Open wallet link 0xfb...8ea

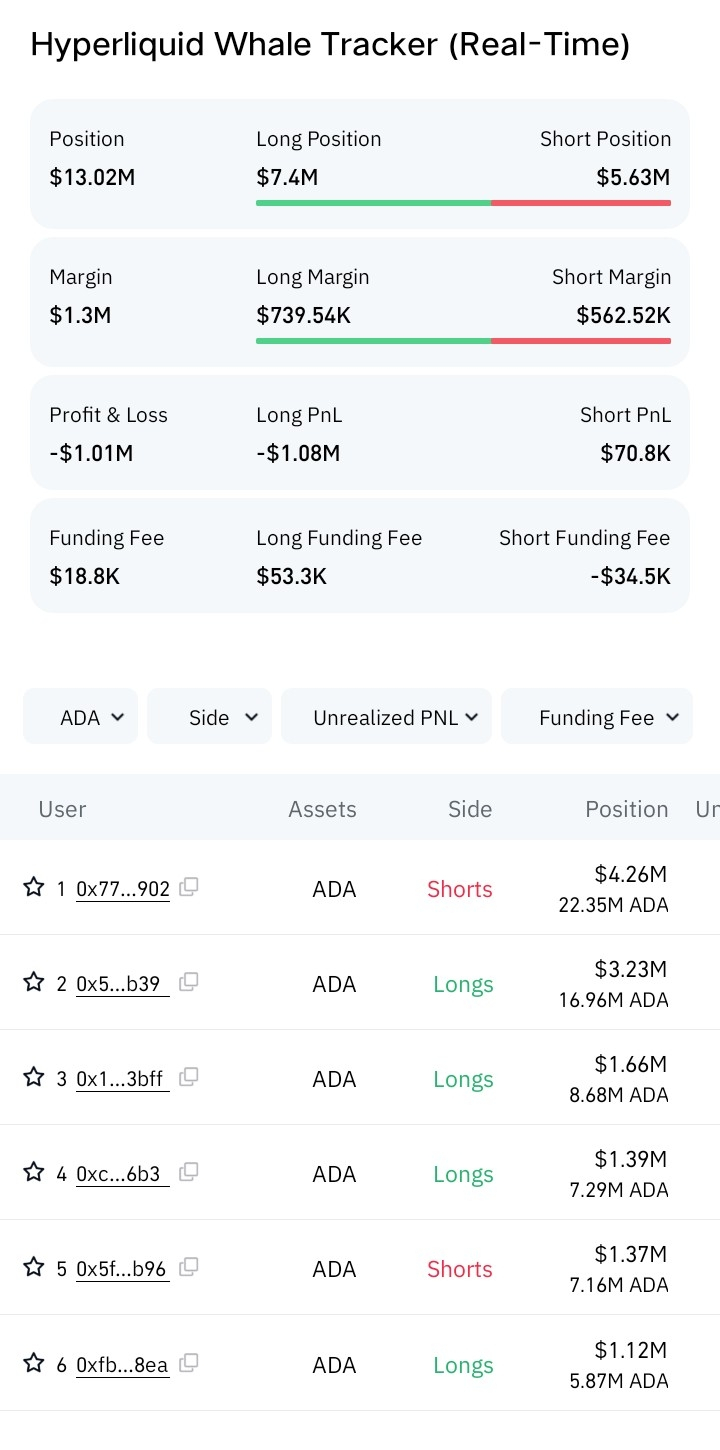[x=122, y=1365]
